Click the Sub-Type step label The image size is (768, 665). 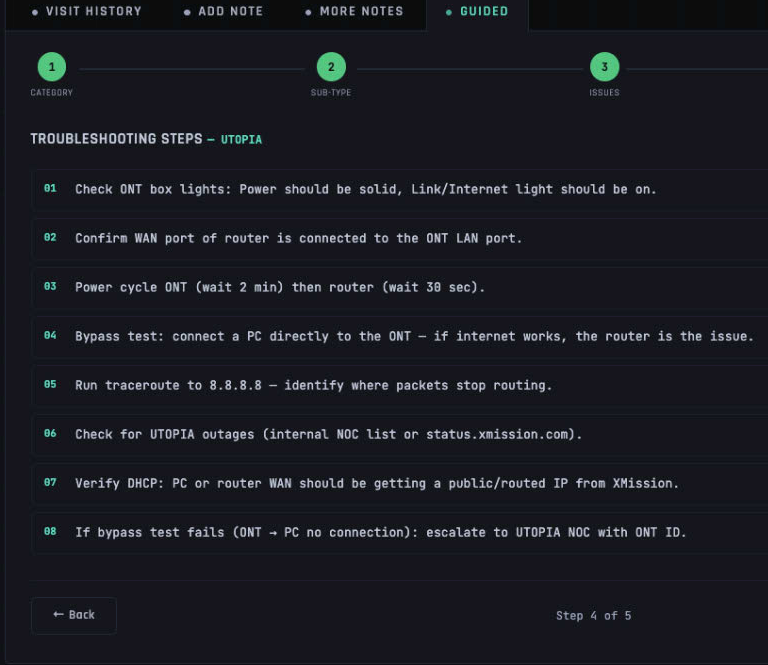pos(331,93)
